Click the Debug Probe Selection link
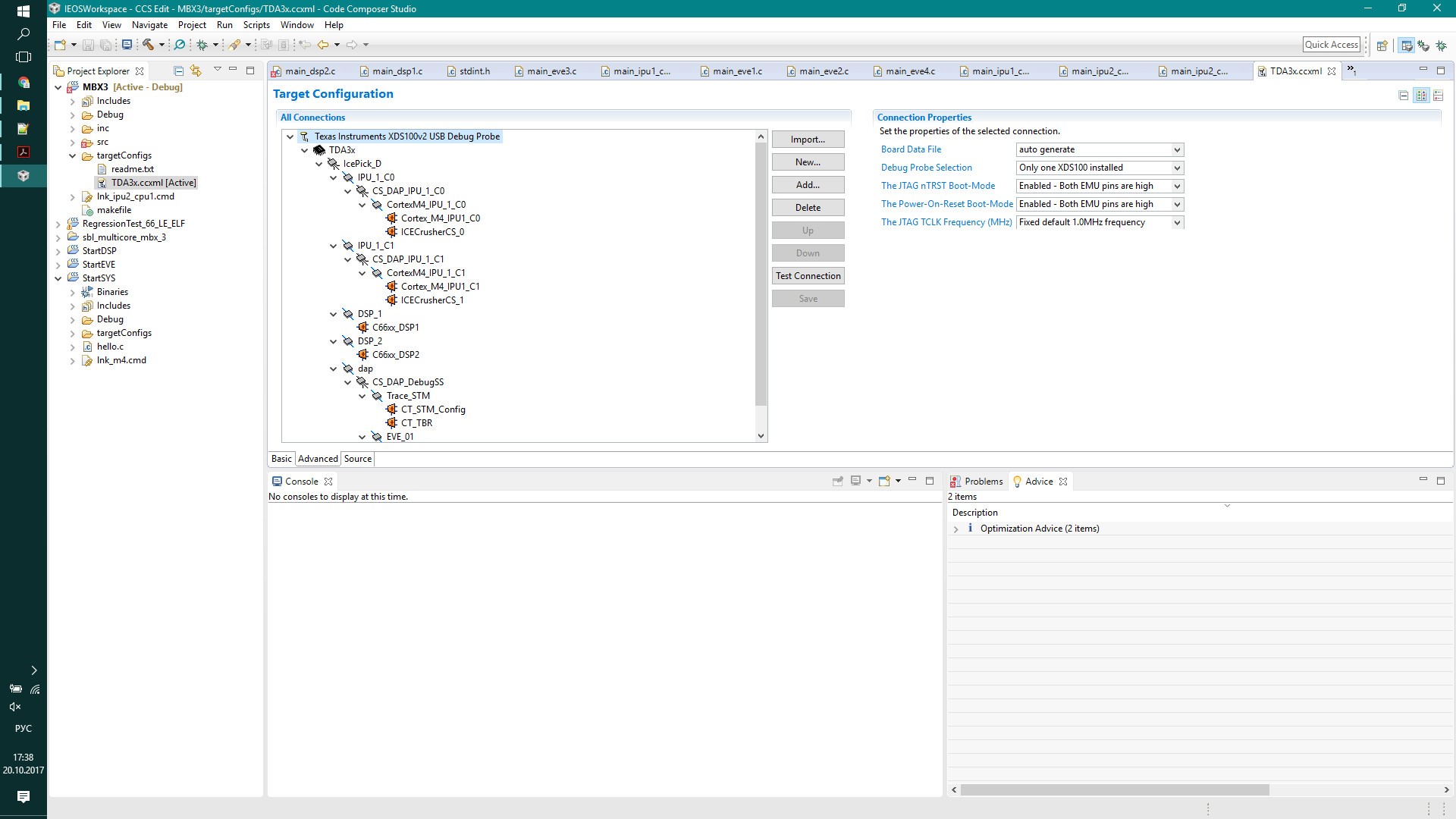 pyautogui.click(x=926, y=168)
